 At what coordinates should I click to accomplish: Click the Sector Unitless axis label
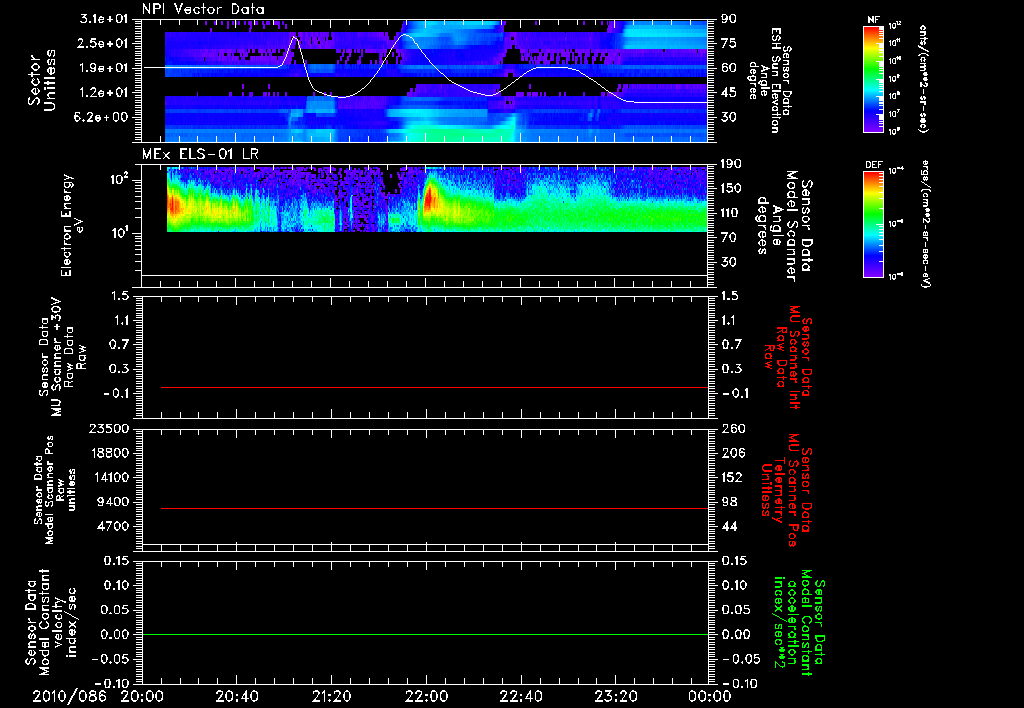(x=42, y=80)
